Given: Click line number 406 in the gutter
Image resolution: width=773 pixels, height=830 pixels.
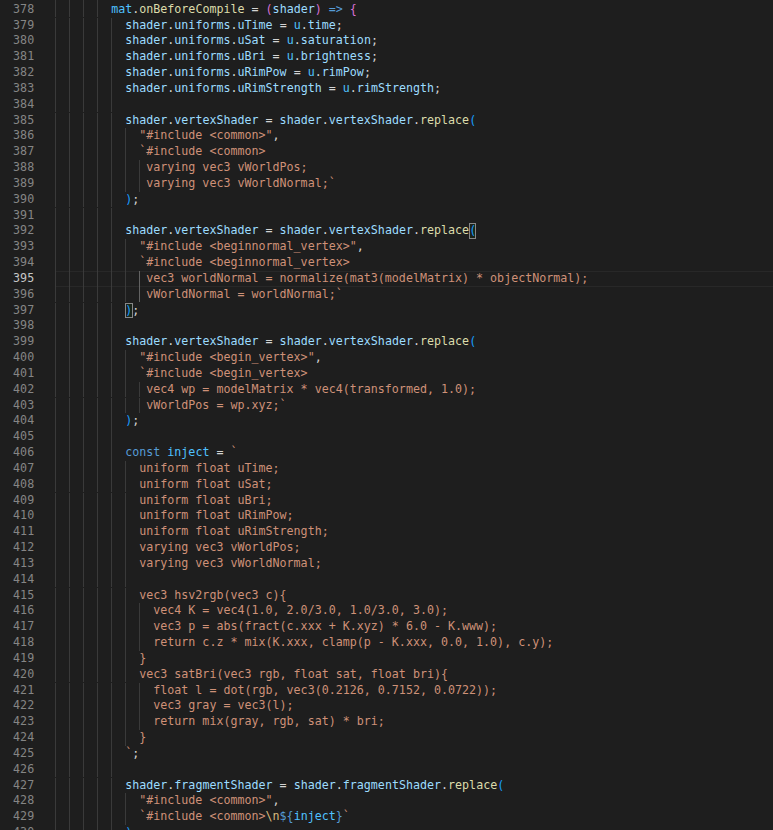Looking at the screenshot, I should [22, 452].
